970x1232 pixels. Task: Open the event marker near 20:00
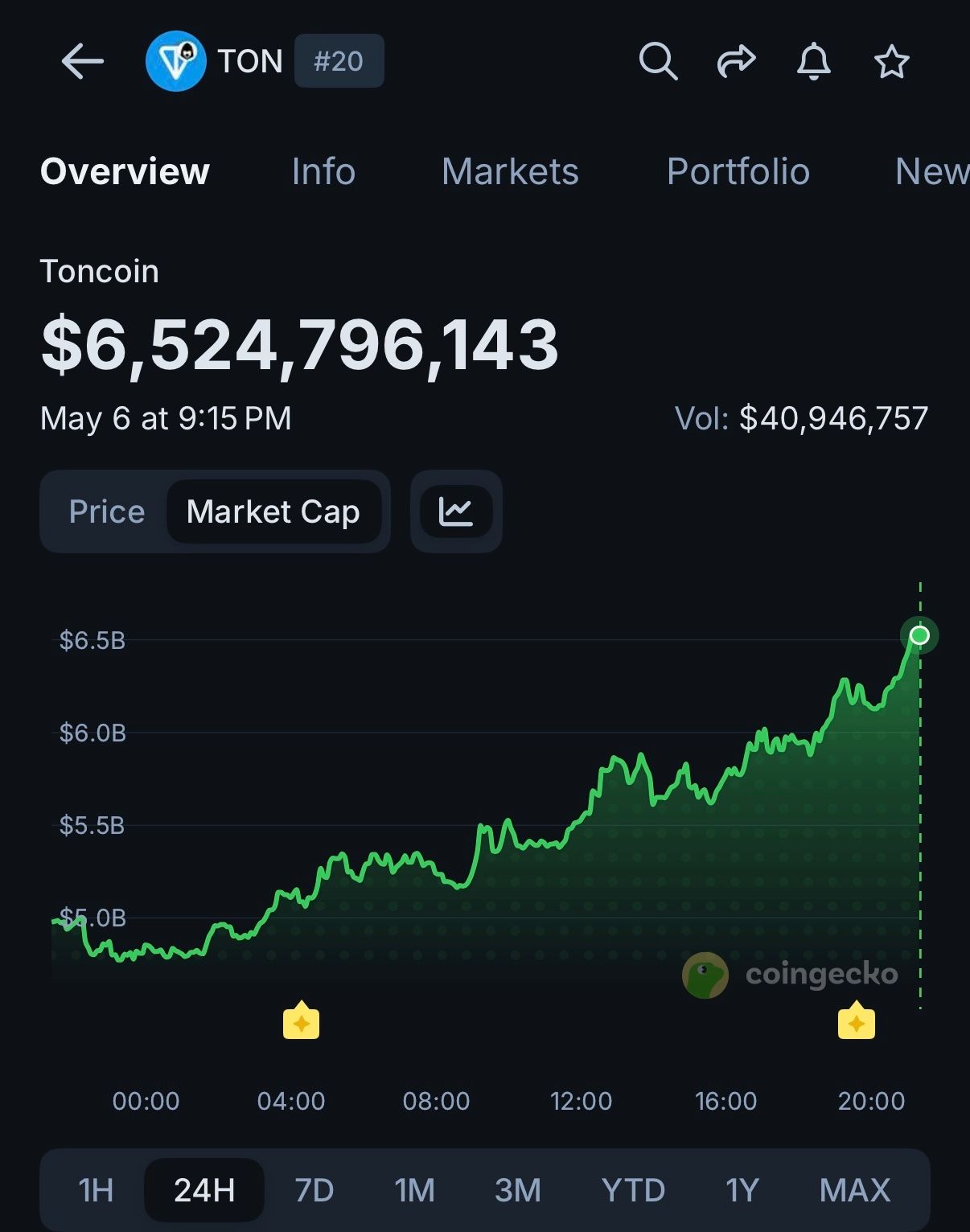click(857, 1021)
